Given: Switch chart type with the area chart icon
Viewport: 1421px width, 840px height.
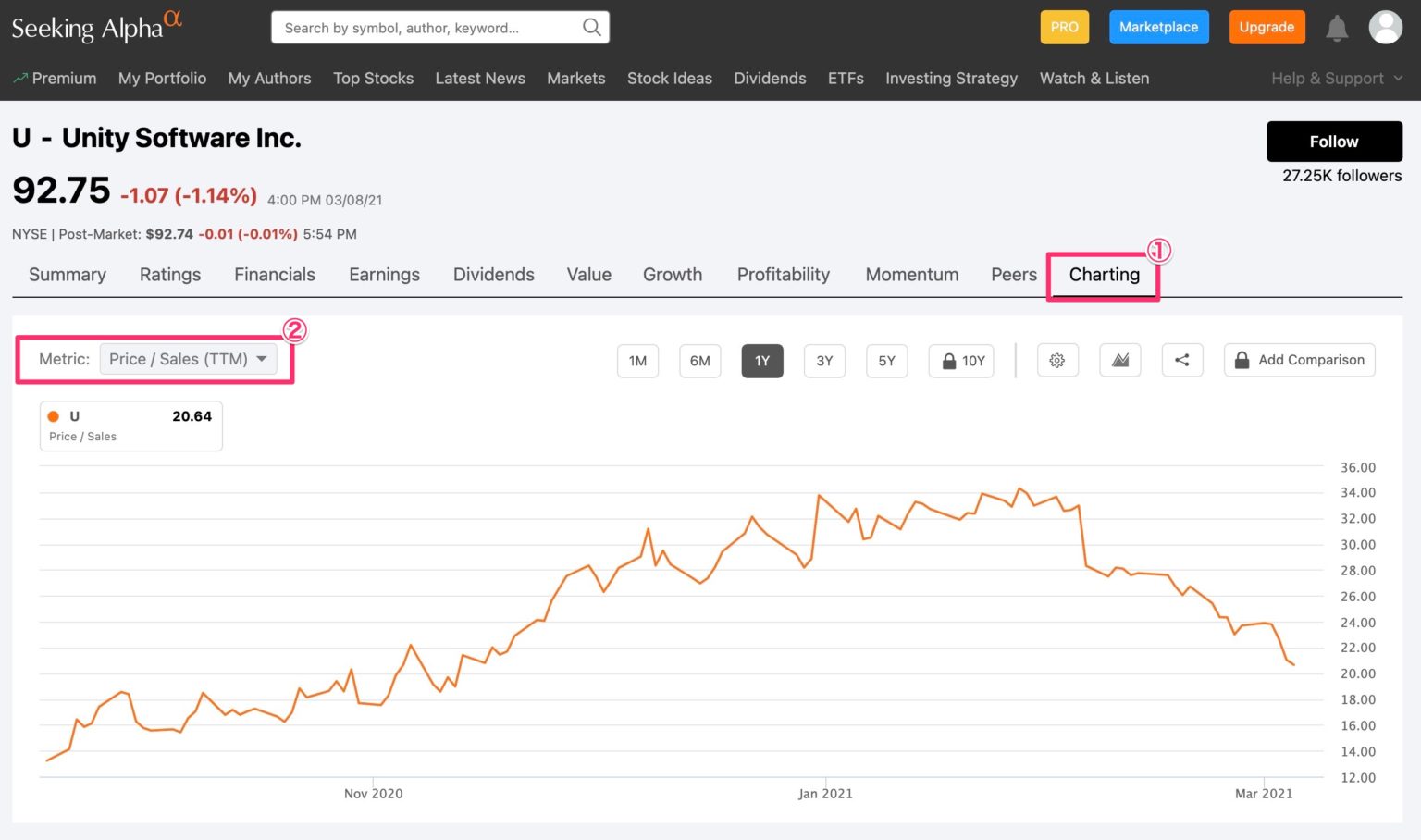Looking at the screenshot, I should click(1119, 361).
